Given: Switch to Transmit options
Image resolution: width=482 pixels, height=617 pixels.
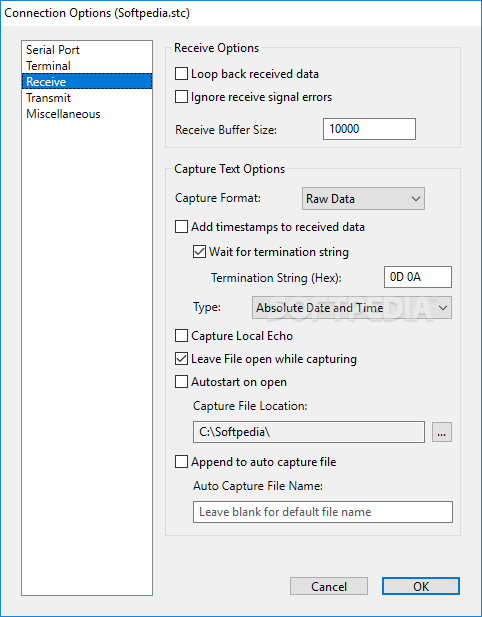Looking at the screenshot, I should [x=48, y=98].
